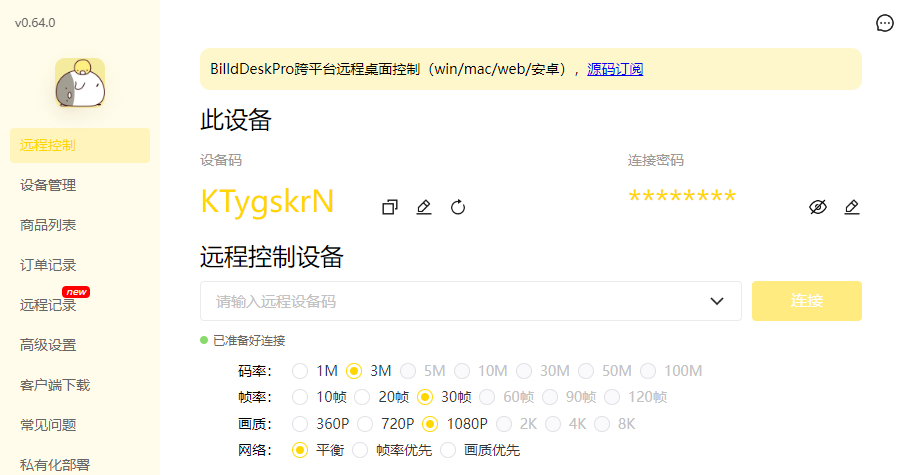Open the chat message bubble icon
The image size is (910, 475).
[884, 23]
